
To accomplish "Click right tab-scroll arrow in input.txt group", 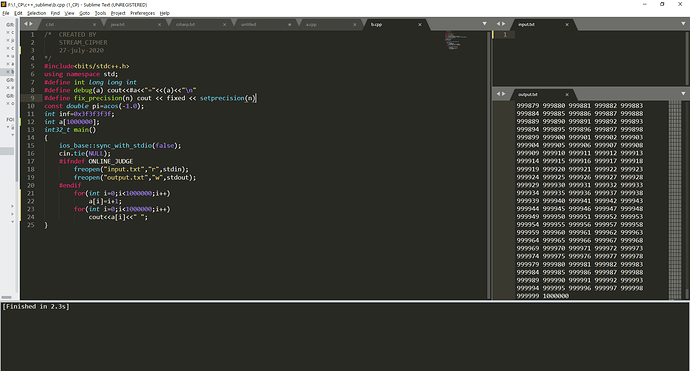I will (503, 24).
